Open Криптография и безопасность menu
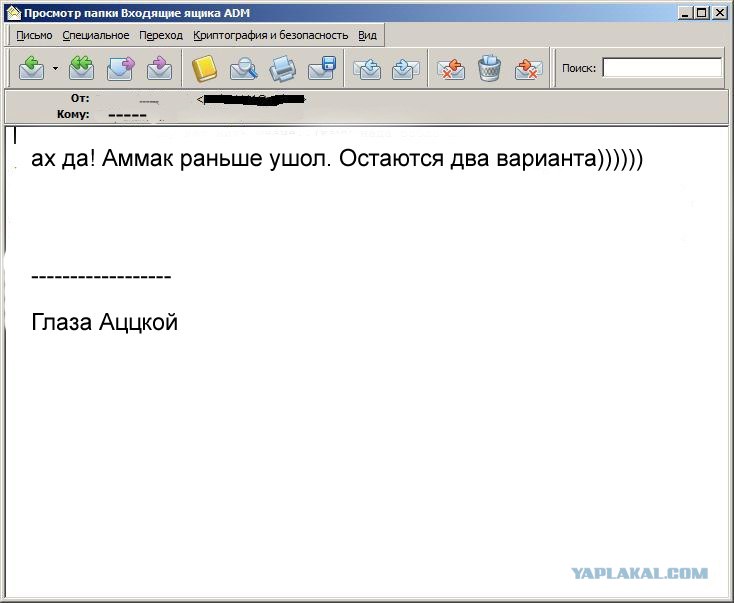Image resolution: width=734 pixels, height=603 pixels. pos(271,35)
